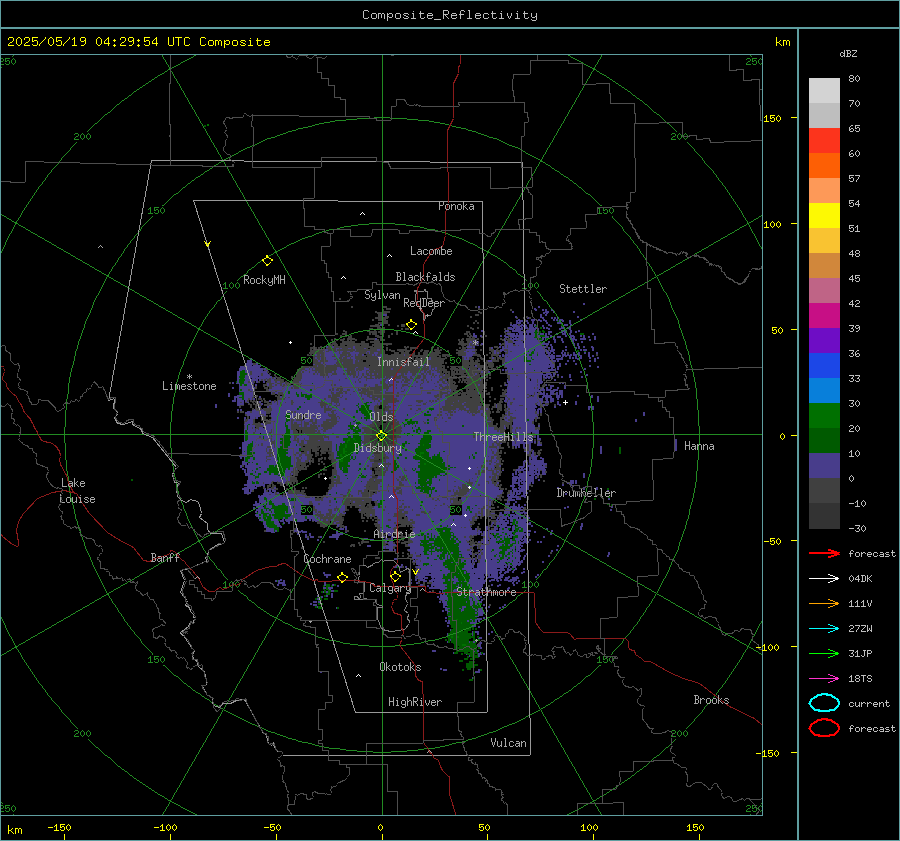This screenshot has height=841, width=900.
Task: Click the red forecast arrow in legend
Action: point(824,553)
